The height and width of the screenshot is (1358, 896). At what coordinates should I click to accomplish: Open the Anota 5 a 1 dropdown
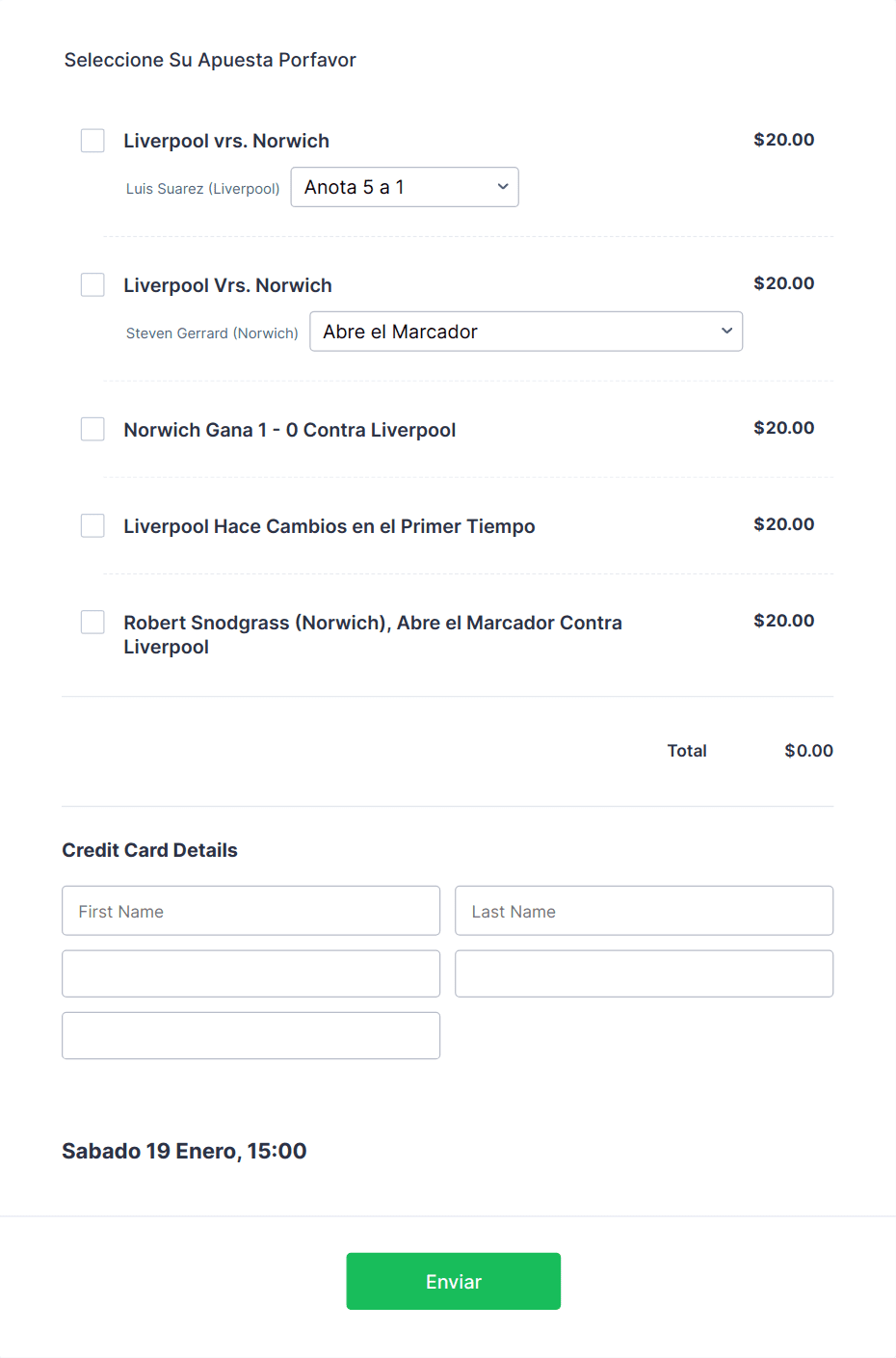pos(405,187)
